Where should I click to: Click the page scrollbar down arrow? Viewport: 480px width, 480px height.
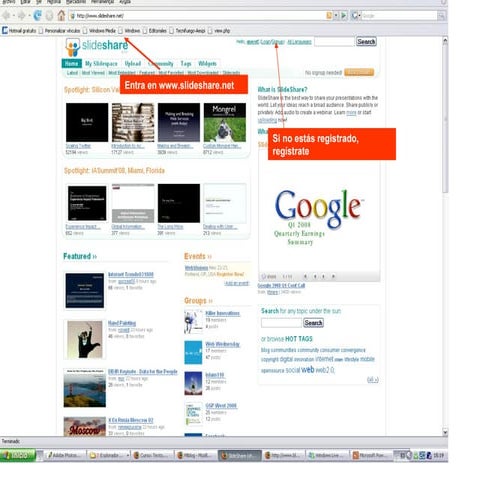point(445,432)
